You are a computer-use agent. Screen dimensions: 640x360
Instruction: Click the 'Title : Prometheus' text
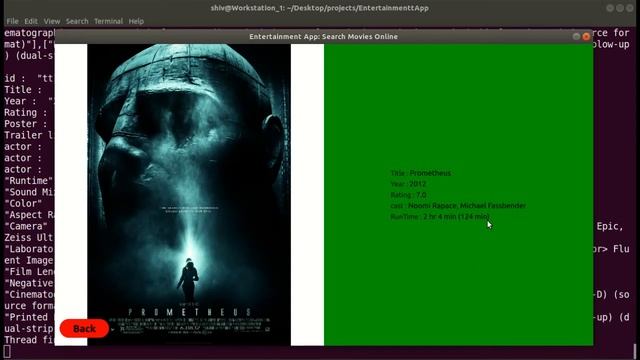tap(421, 173)
